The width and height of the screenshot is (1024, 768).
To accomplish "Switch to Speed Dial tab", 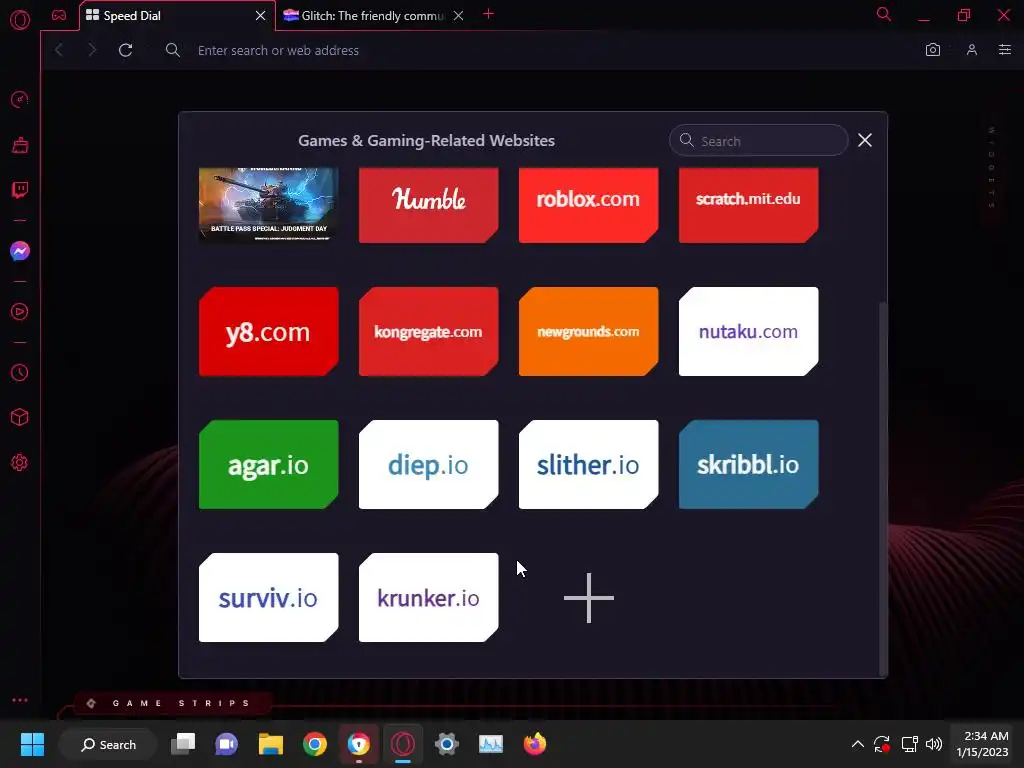I will point(175,16).
